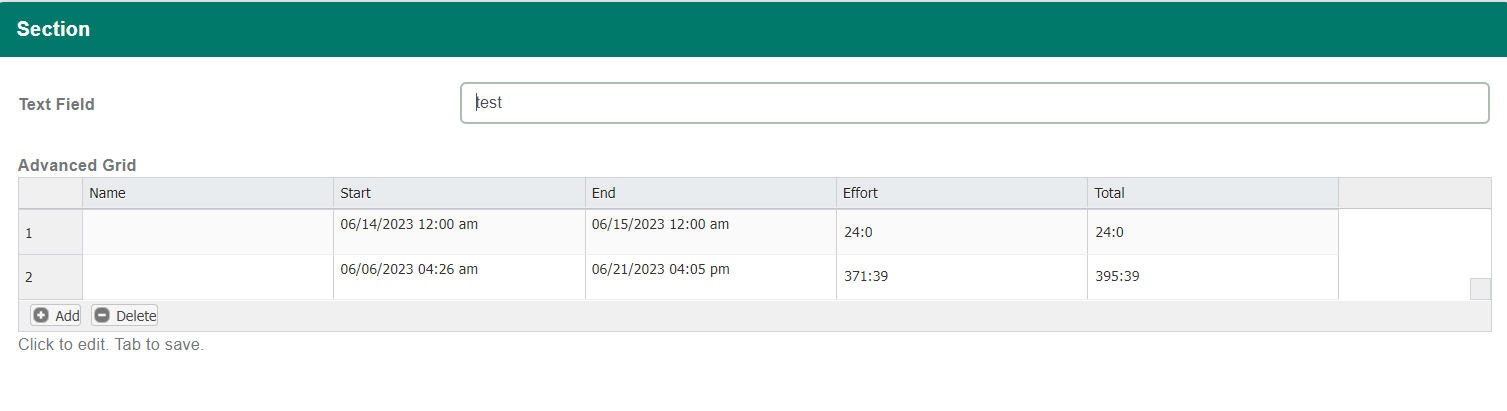Click the Effort column header
The width and height of the screenshot is (1507, 411).
point(962,193)
